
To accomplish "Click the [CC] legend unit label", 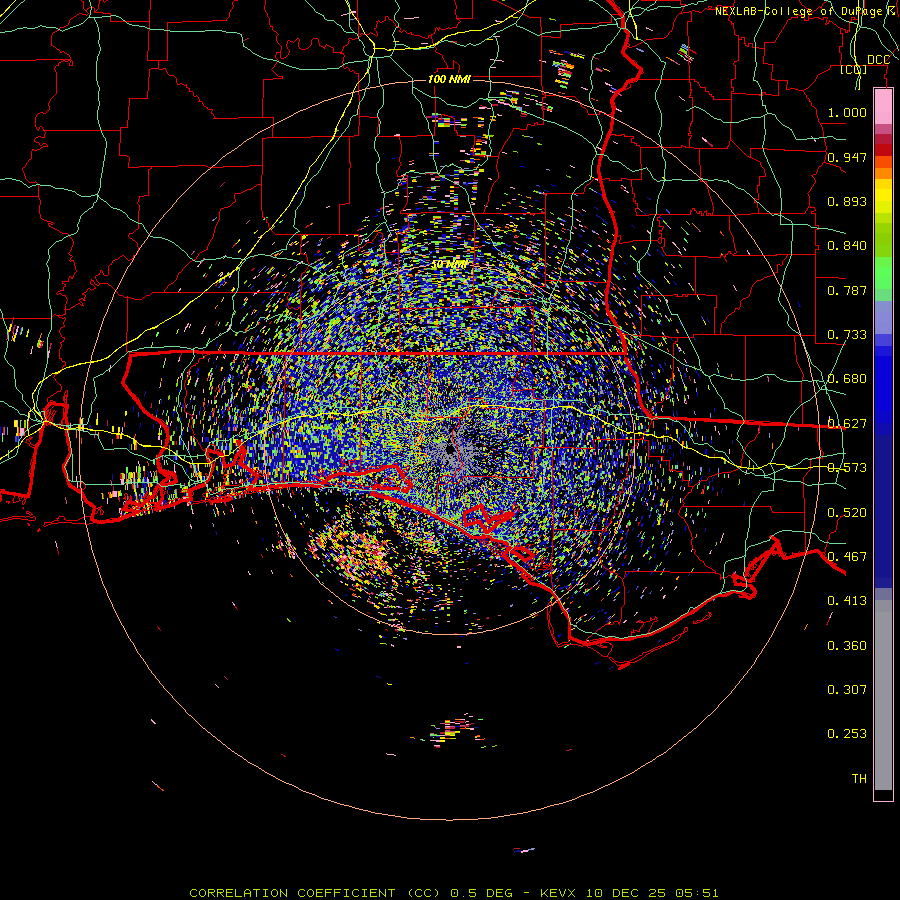I will coord(854,70).
